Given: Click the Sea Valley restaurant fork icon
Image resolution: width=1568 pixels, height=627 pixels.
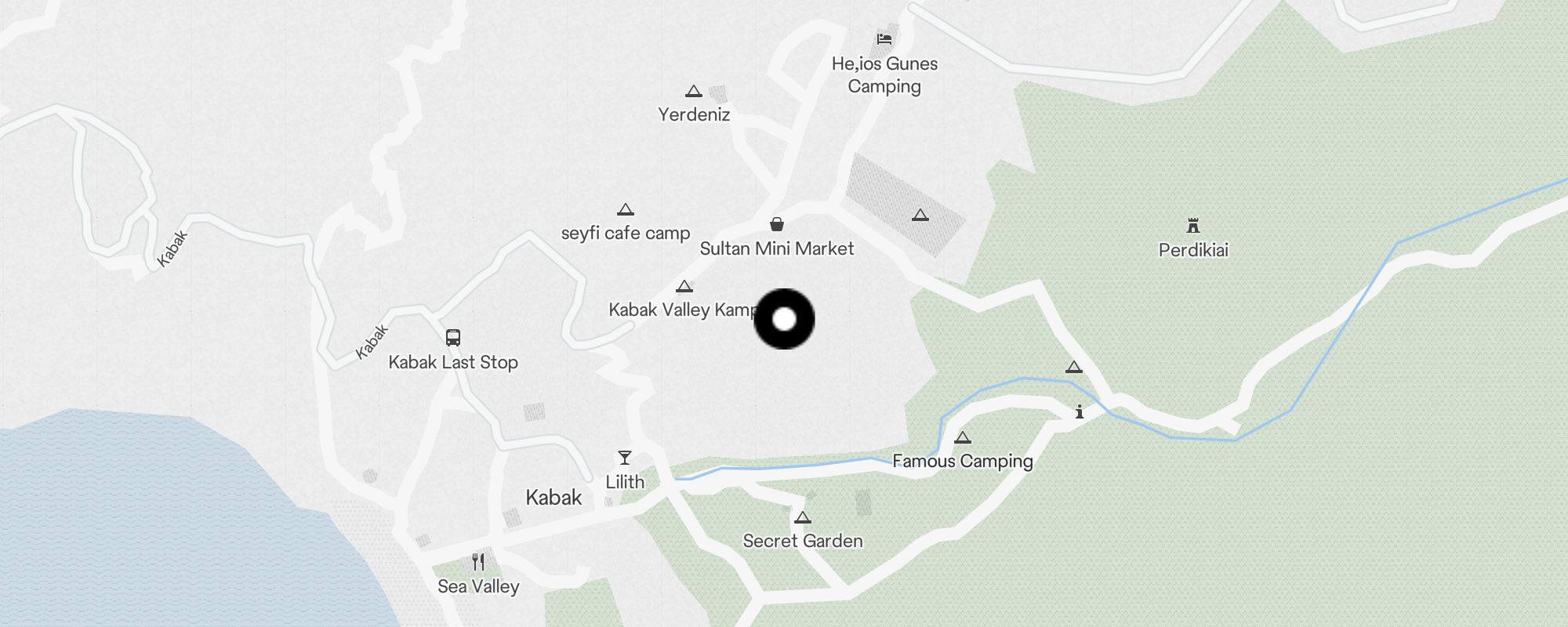Looking at the screenshot, I should tap(478, 562).
